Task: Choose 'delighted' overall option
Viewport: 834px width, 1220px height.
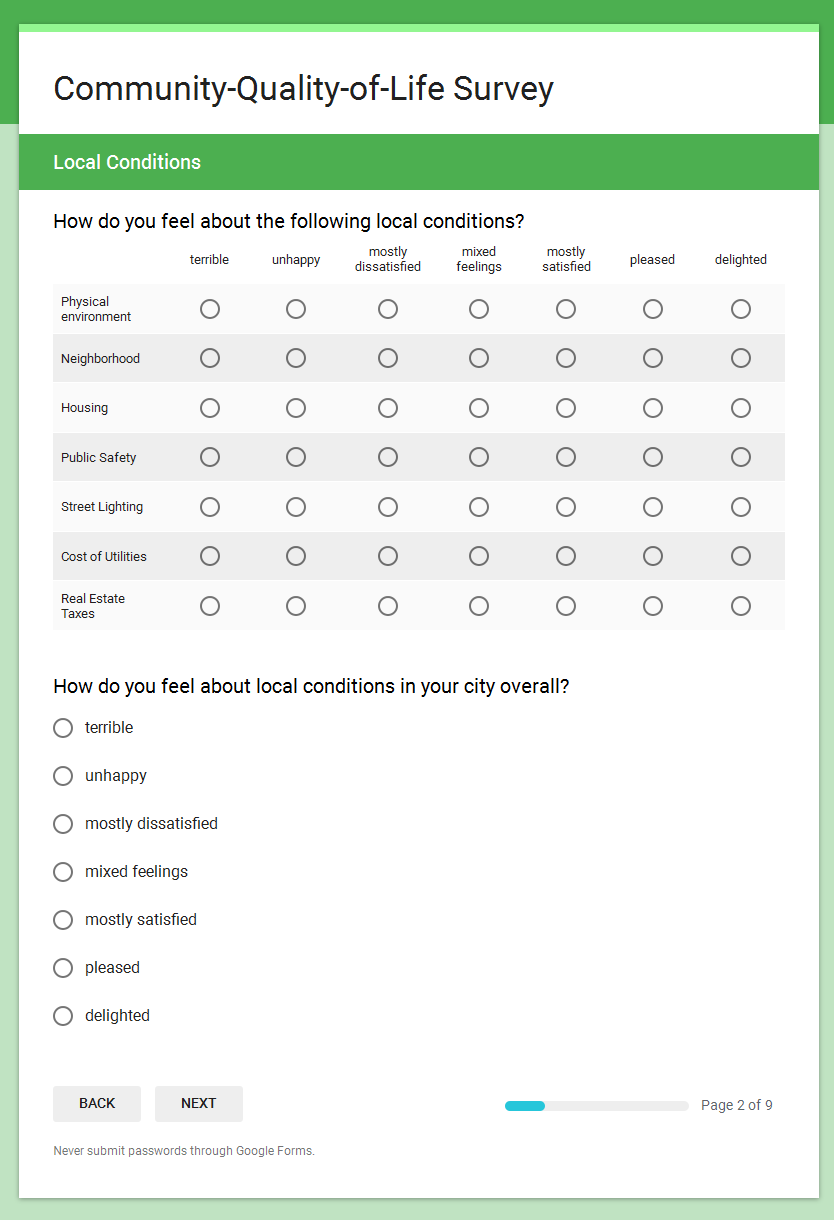Action: 62,1016
